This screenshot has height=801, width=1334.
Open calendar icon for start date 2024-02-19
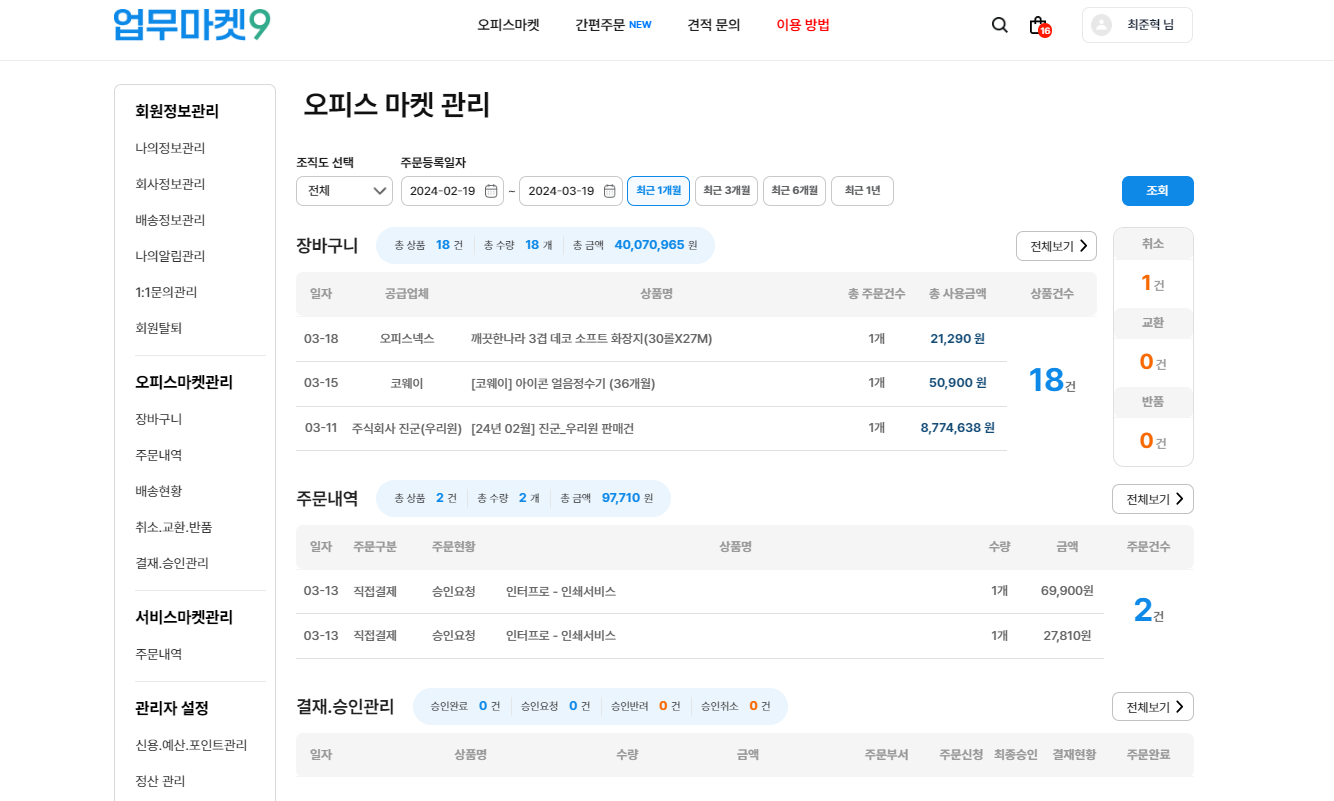tap(491, 191)
